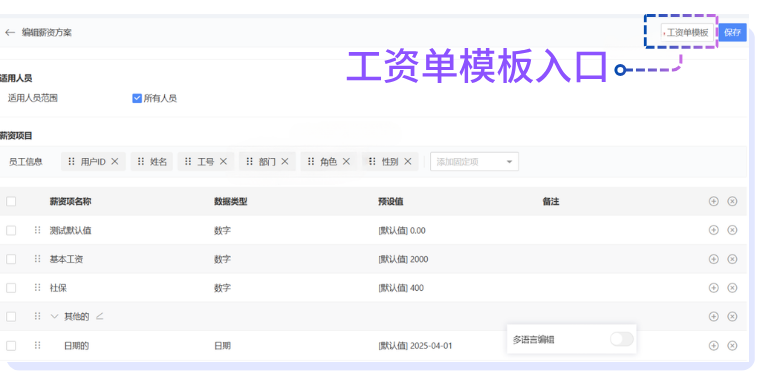This screenshot has height=372, width=757.
Task: Click the [默认值] 2000 preset value
Action: (403, 260)
